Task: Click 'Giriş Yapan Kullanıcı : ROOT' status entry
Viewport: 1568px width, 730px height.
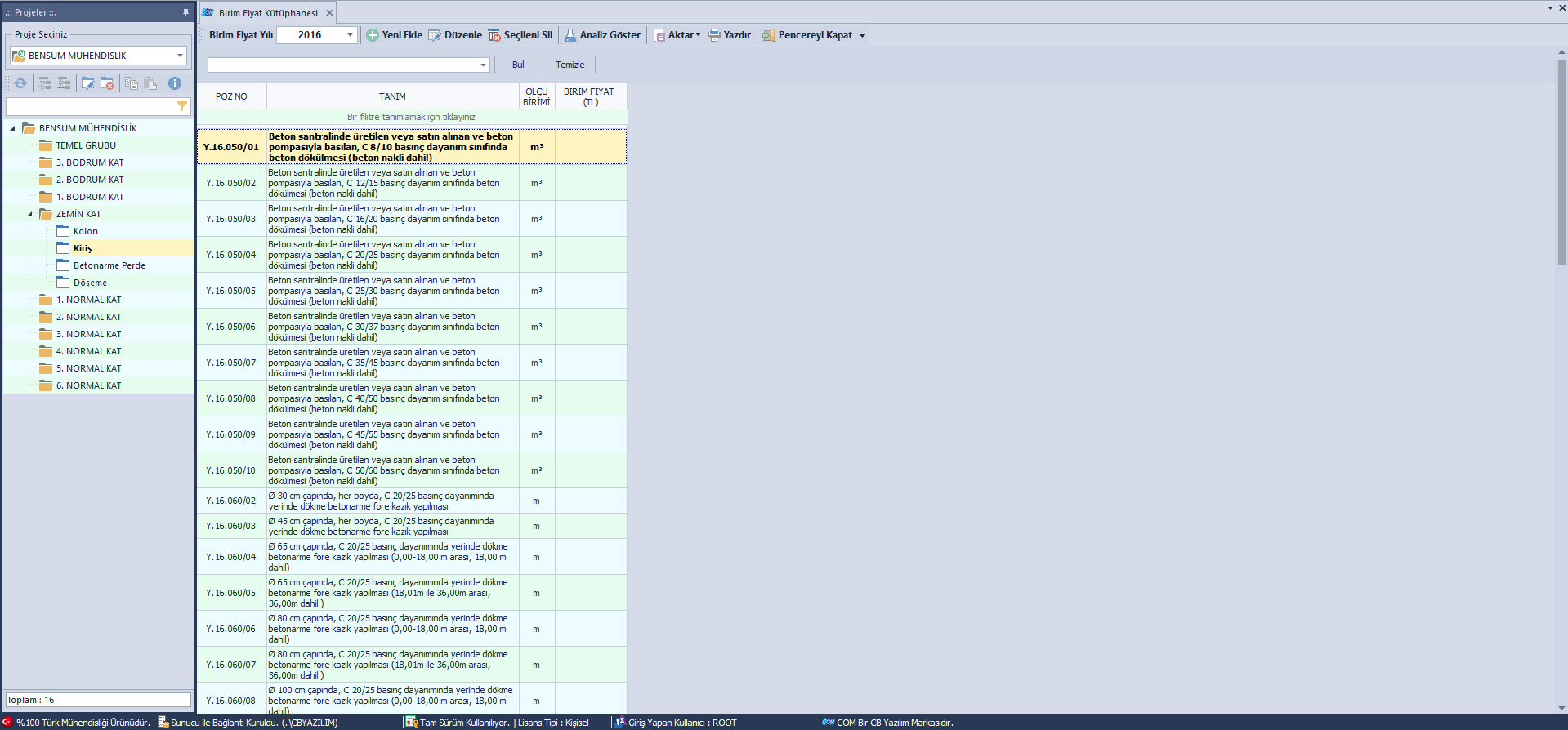Action: tap(676, 723)
